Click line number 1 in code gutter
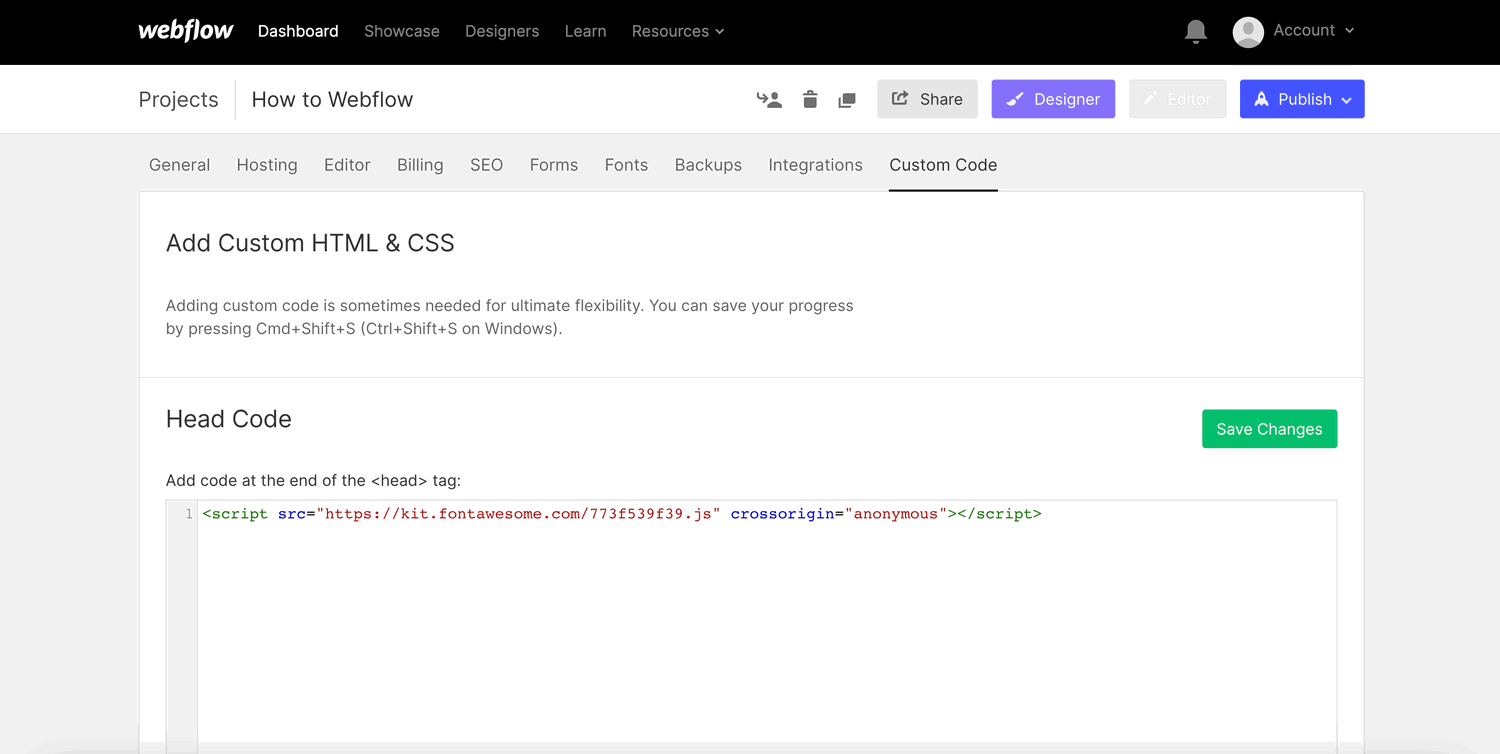 click(188, 514)
